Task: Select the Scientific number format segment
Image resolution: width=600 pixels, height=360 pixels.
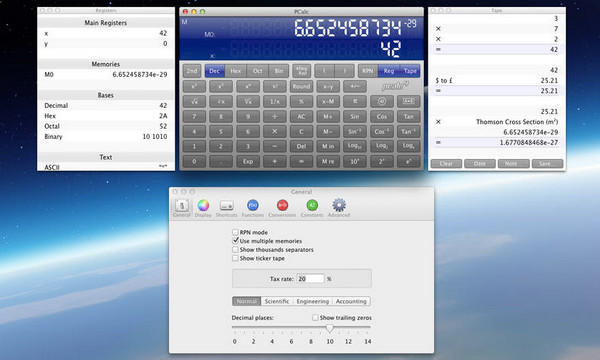Action: click(x=277, y=301)
